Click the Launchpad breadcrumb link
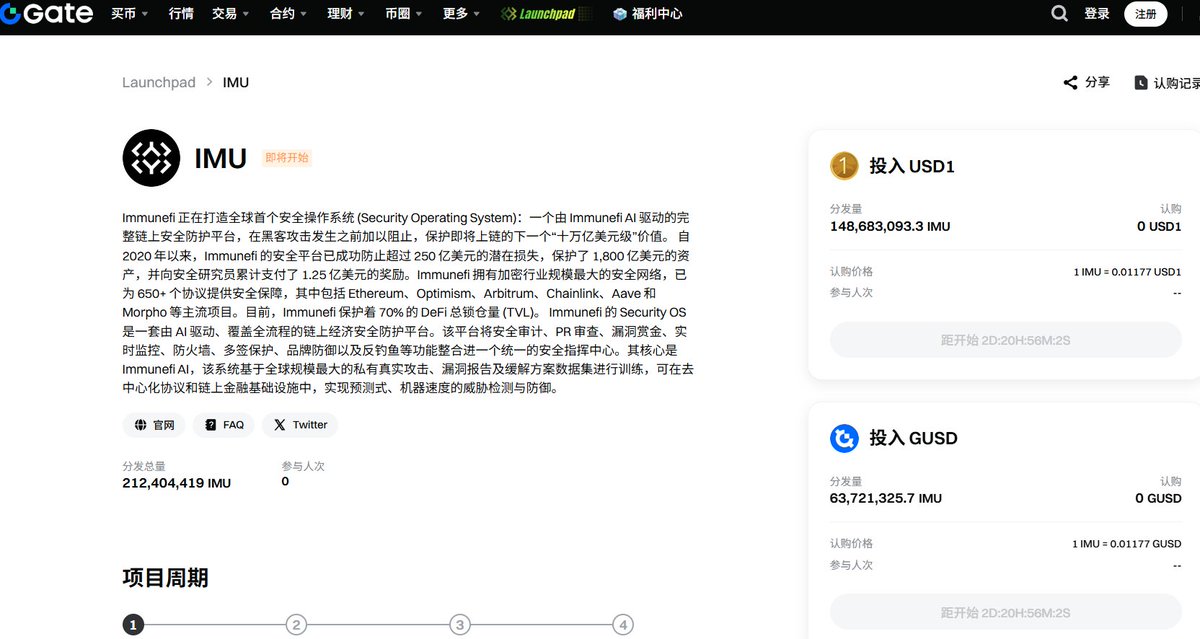The image size is (1200, 639). 159,82
